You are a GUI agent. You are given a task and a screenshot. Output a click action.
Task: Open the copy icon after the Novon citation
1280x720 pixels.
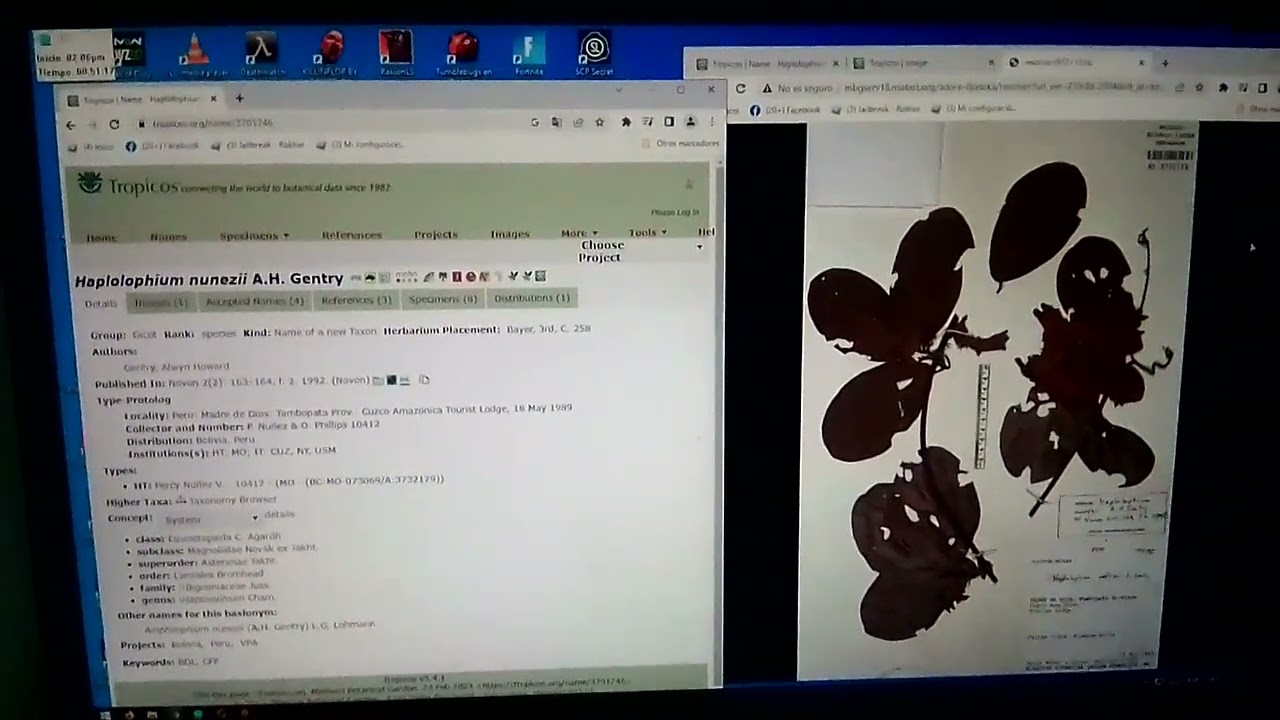[x=424, y=380]
